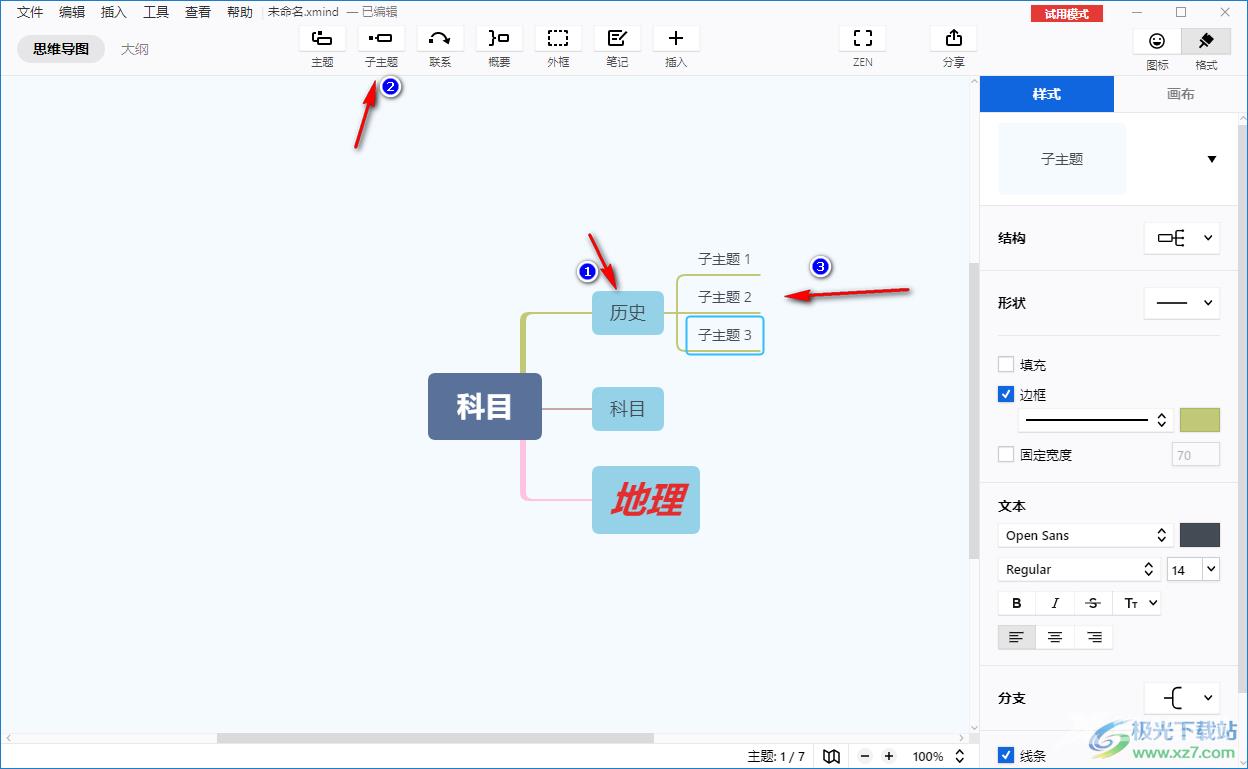
Task: Open the text case (Tт) dropdown
Action: (x=1137, y=603)
